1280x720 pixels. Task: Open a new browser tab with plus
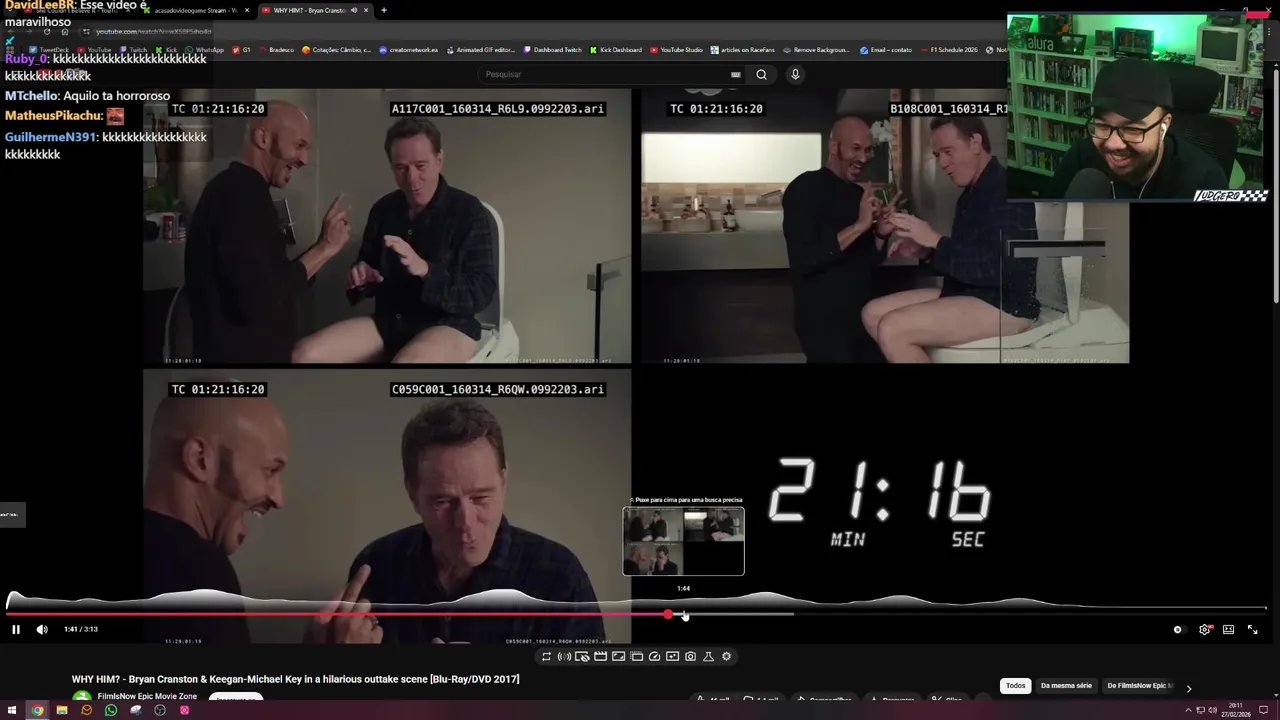pyautogui.click(x=384, y=10)
